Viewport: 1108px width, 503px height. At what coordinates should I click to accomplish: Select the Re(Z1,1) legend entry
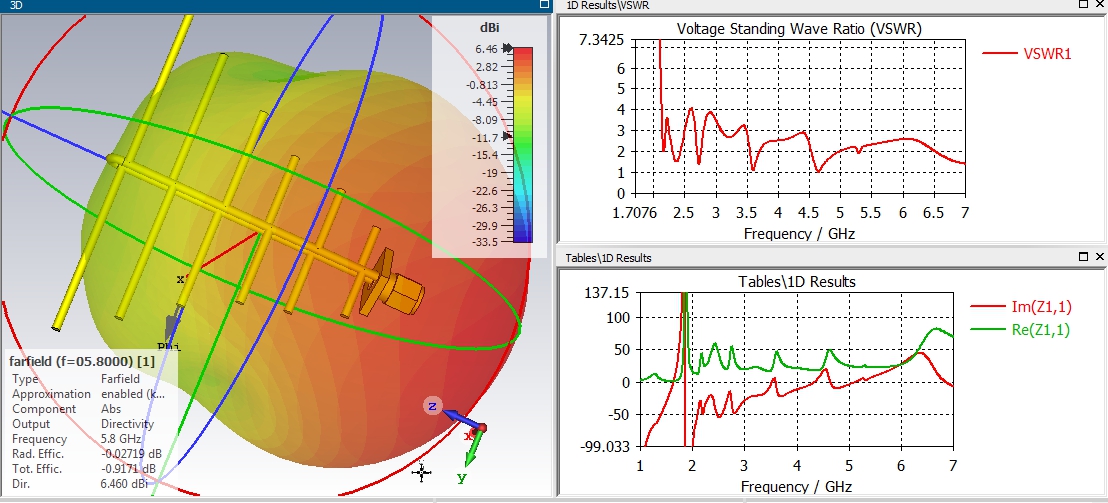point(1022,329)
